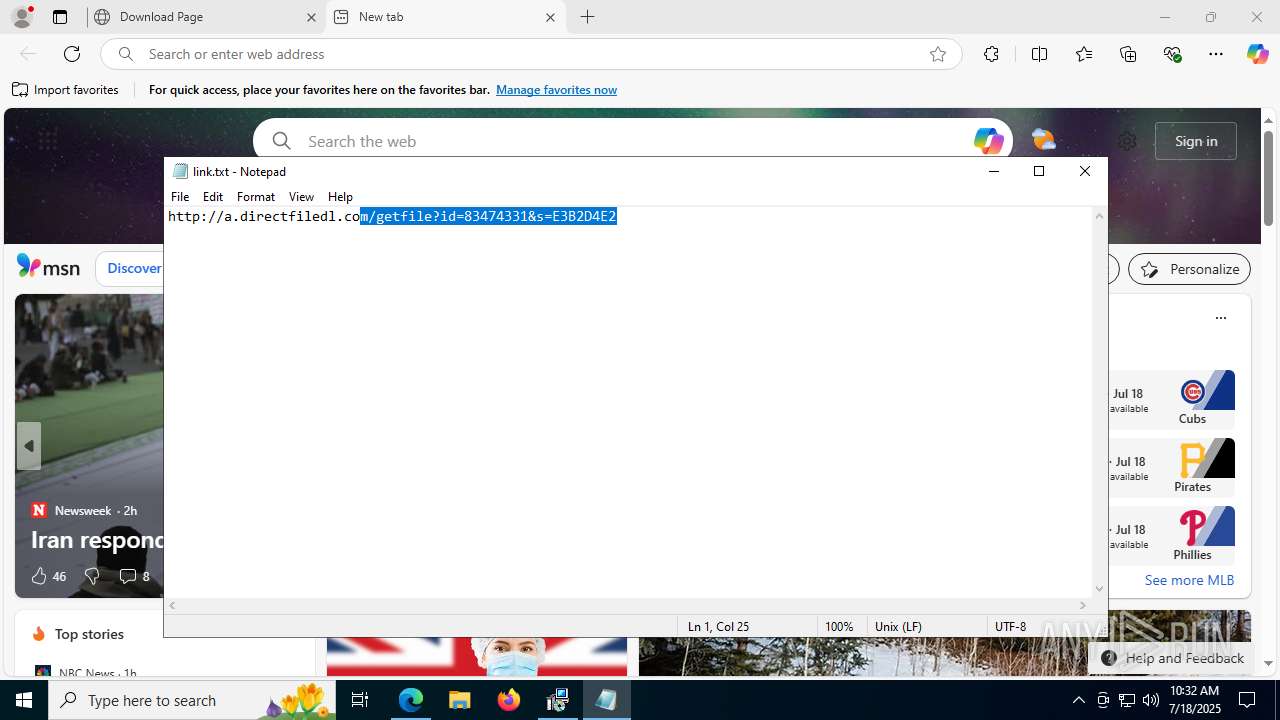Image resolution: width=1280 pixels, height=720 pixels.
Task: Open Notepad Help menu
Action: [x=340, y=197]
